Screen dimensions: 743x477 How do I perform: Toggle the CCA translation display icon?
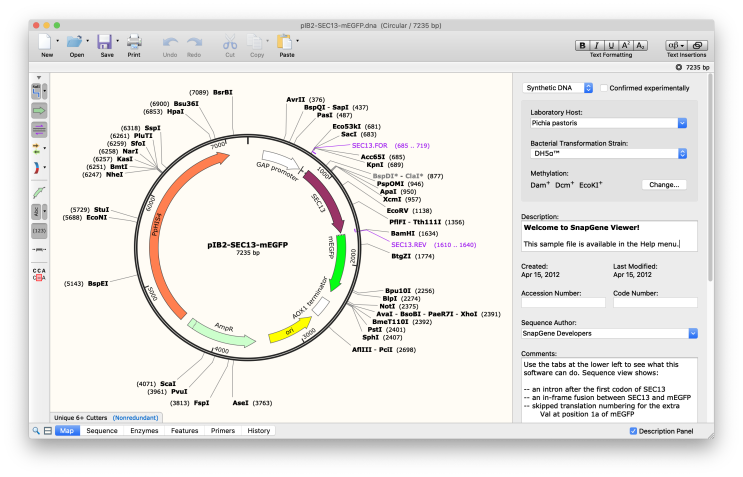pyautogui.click(x=39, y=272)
